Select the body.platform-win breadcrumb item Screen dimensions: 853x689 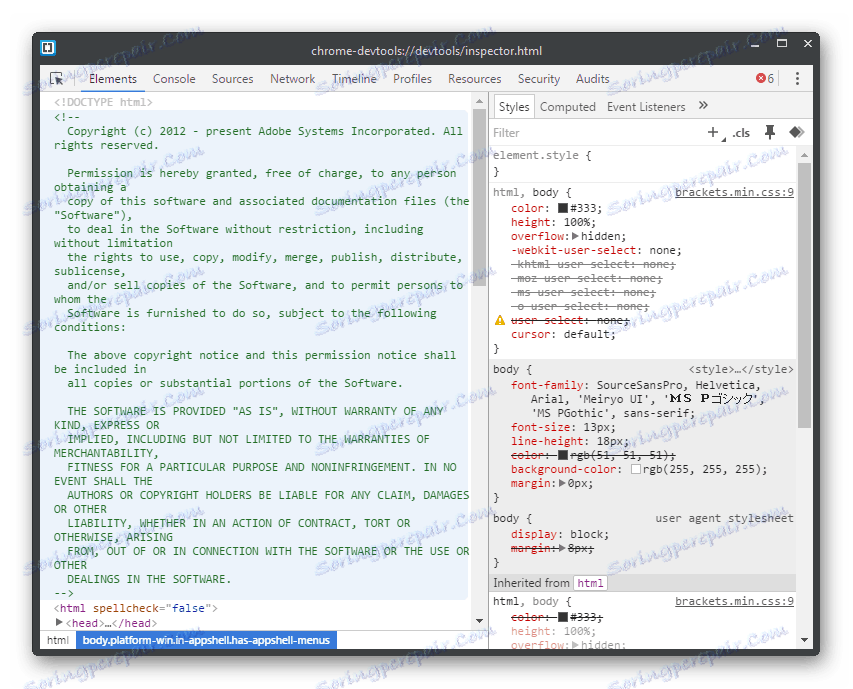coord(206,640)
